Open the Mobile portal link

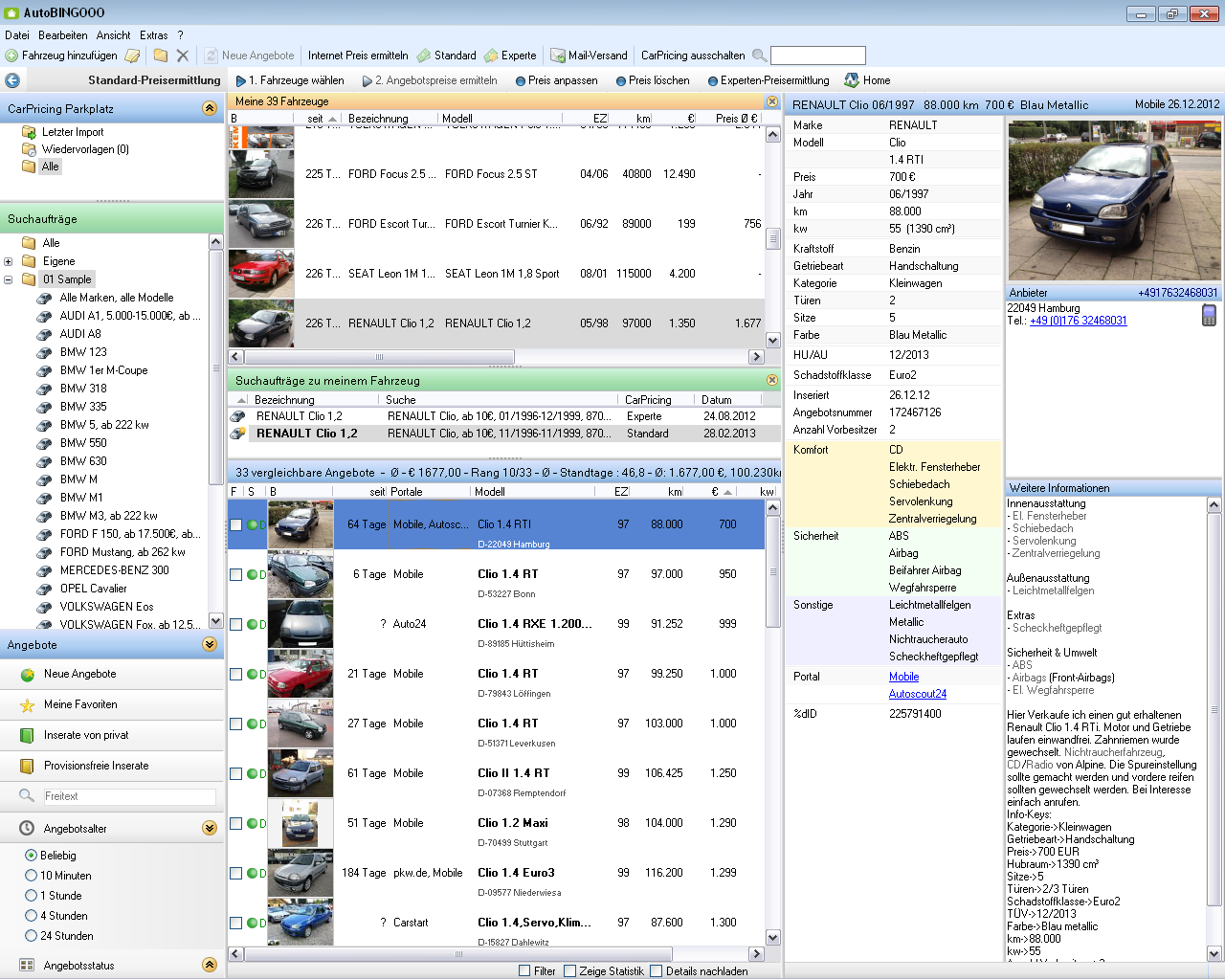point(903,677)
